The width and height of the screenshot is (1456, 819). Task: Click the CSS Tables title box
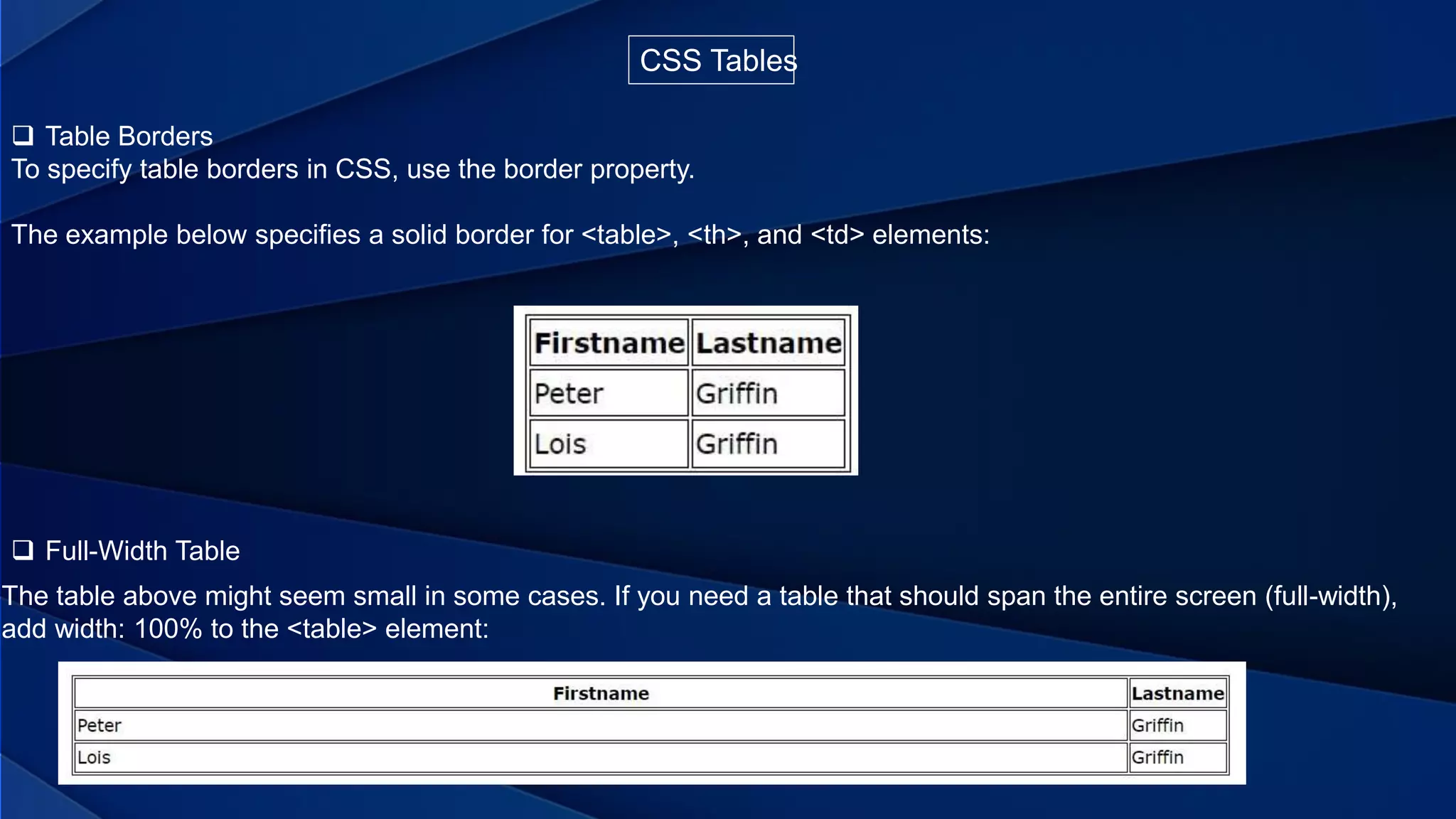pyautogui.click(x=711, y=60)
